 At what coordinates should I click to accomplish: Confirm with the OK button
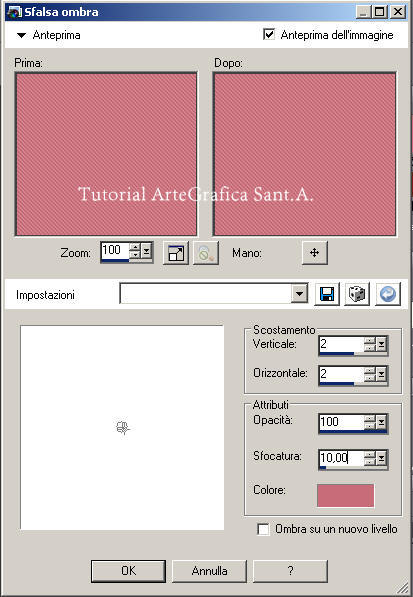[128, 570]
